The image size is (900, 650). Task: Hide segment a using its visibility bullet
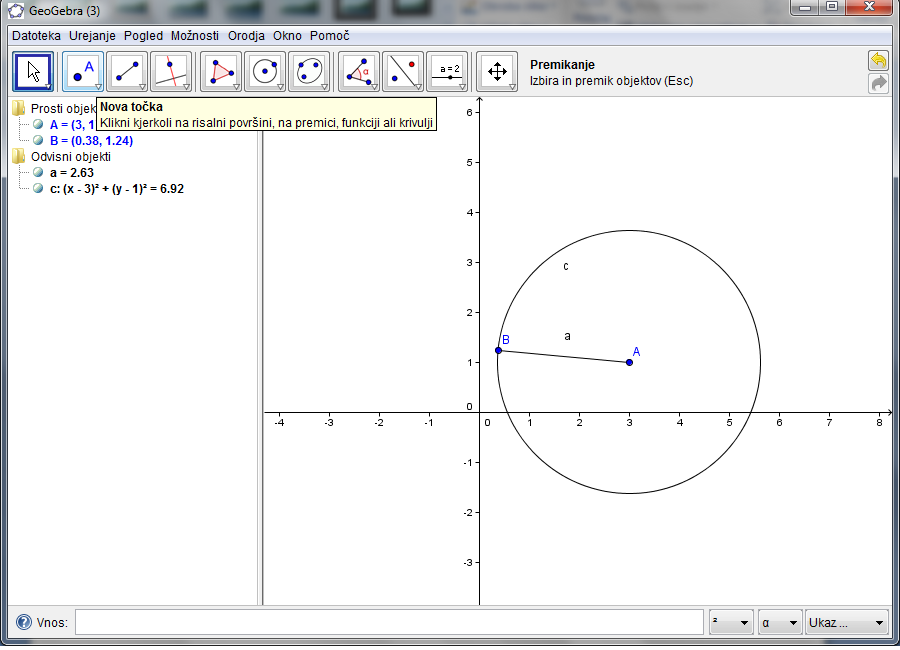point(38,172)
